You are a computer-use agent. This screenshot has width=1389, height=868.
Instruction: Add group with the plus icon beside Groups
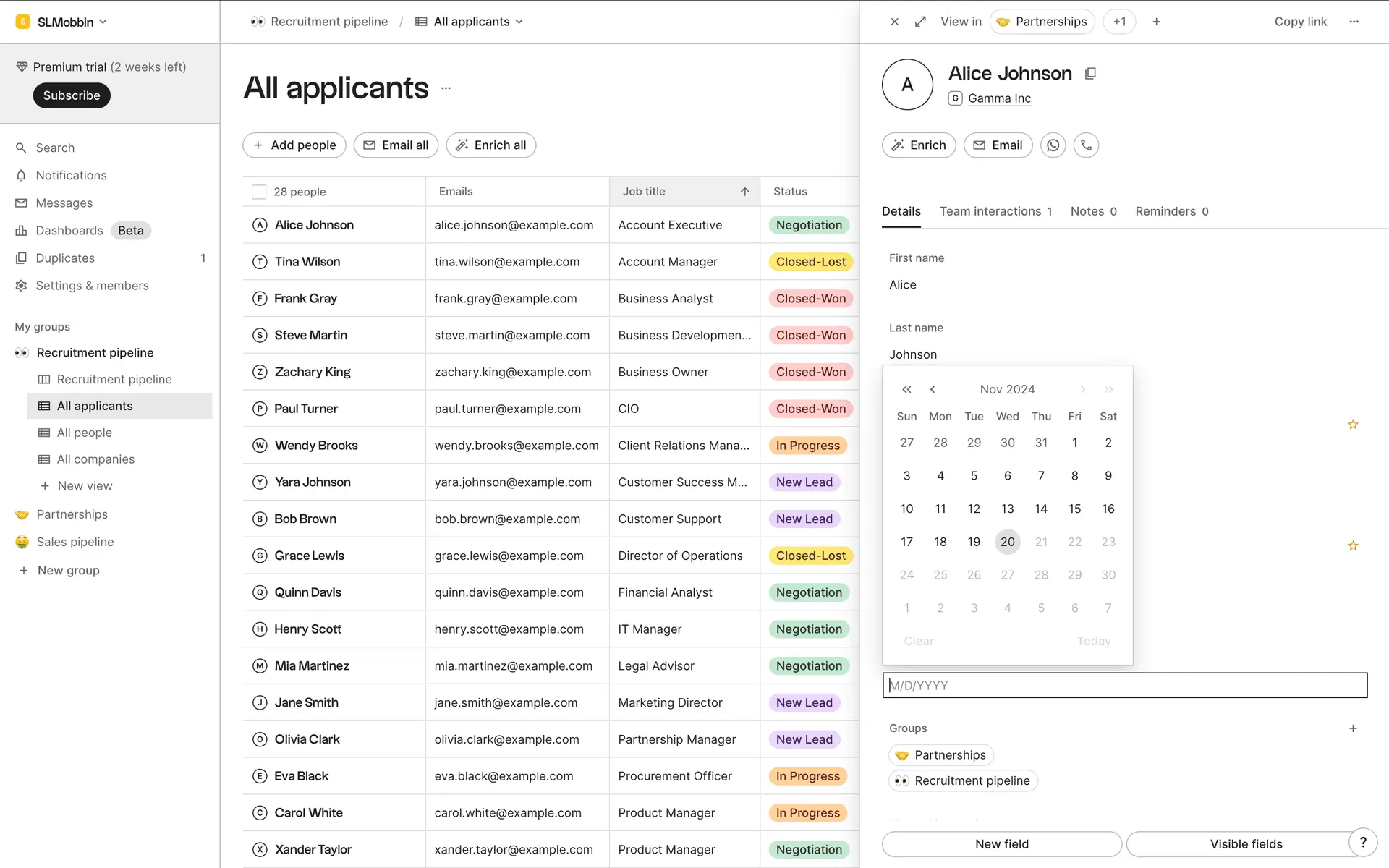[1353, 728]
